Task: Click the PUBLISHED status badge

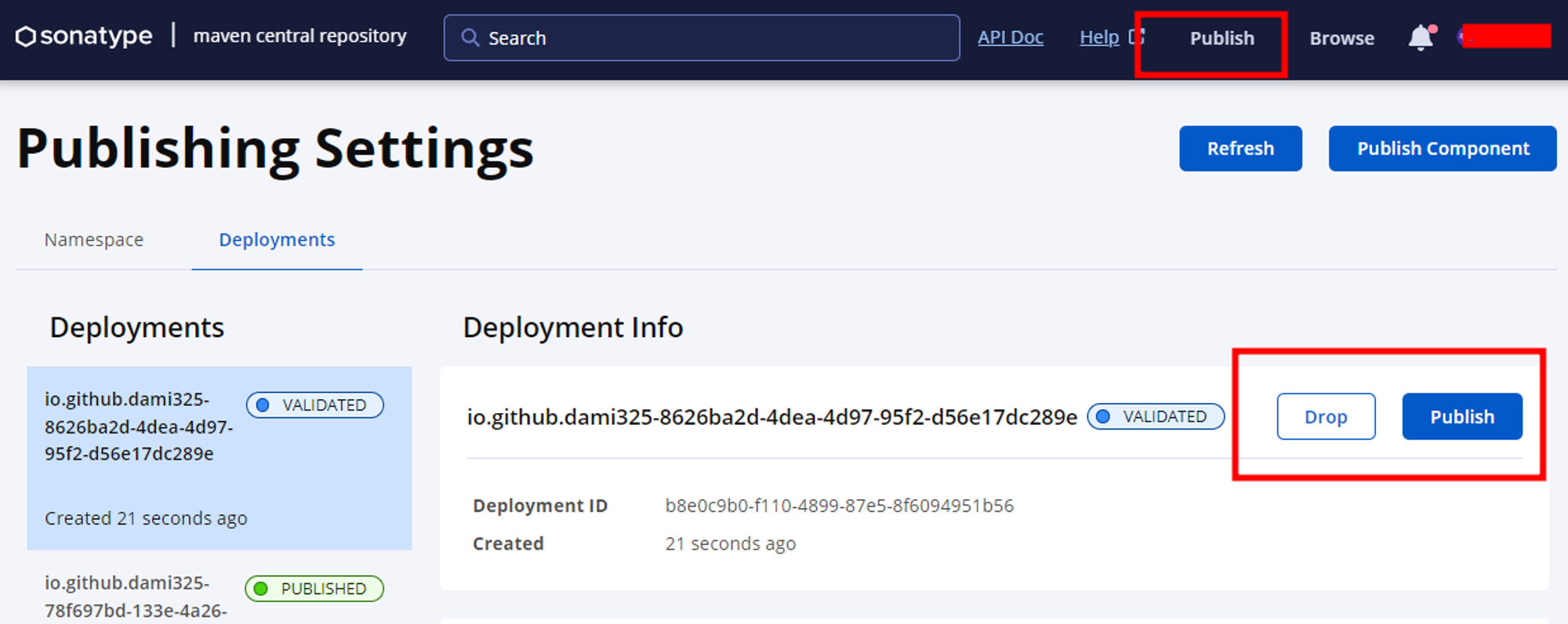Action: pos(314,589)
